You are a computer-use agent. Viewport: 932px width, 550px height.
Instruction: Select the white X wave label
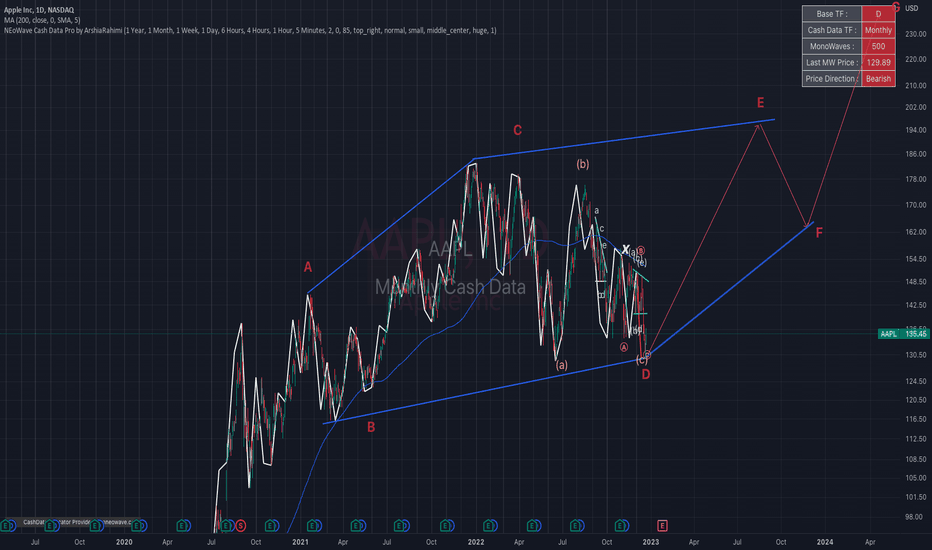(625, 249)
